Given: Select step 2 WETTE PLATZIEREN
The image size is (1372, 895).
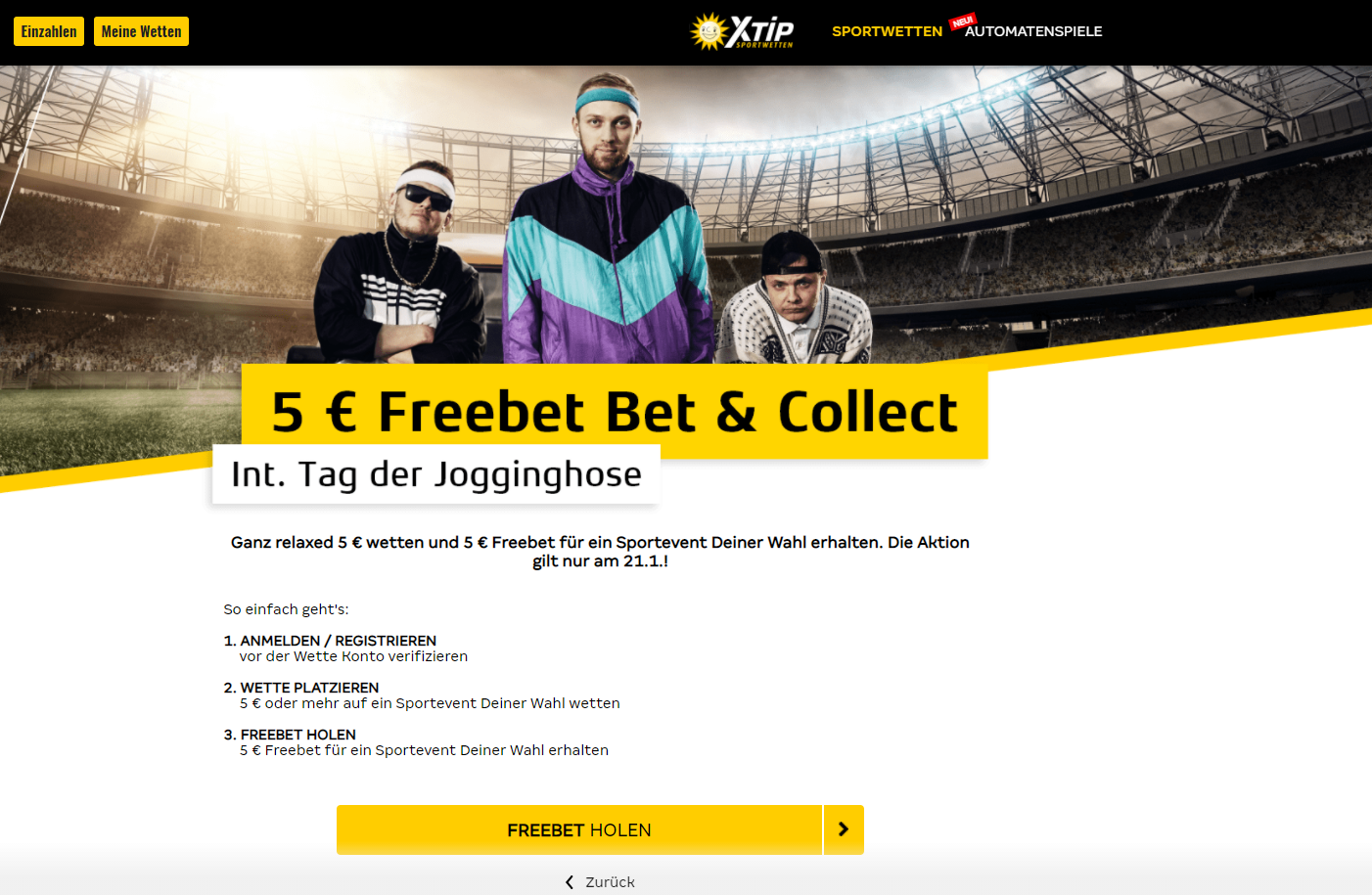Looking at the screenshot, I should tap(301, 688).
